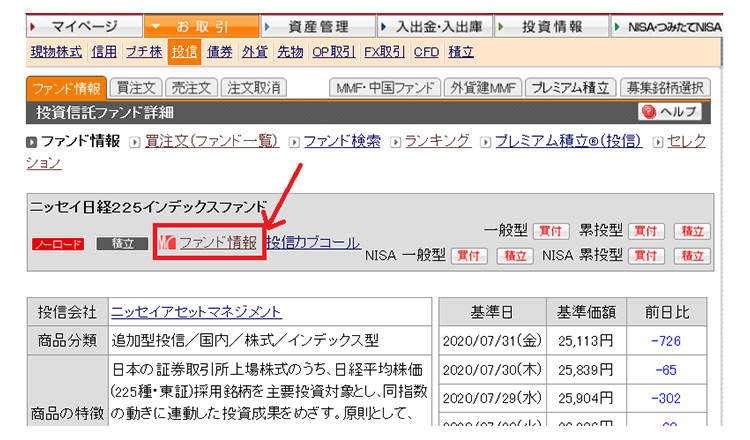This screenshot has height=440, width=750.
Task: Select the highlighted 投信 submenu item
Action: (184, 52)
